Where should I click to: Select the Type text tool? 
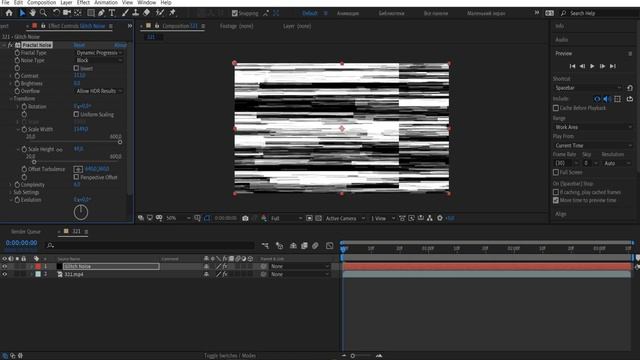[112, 13]
